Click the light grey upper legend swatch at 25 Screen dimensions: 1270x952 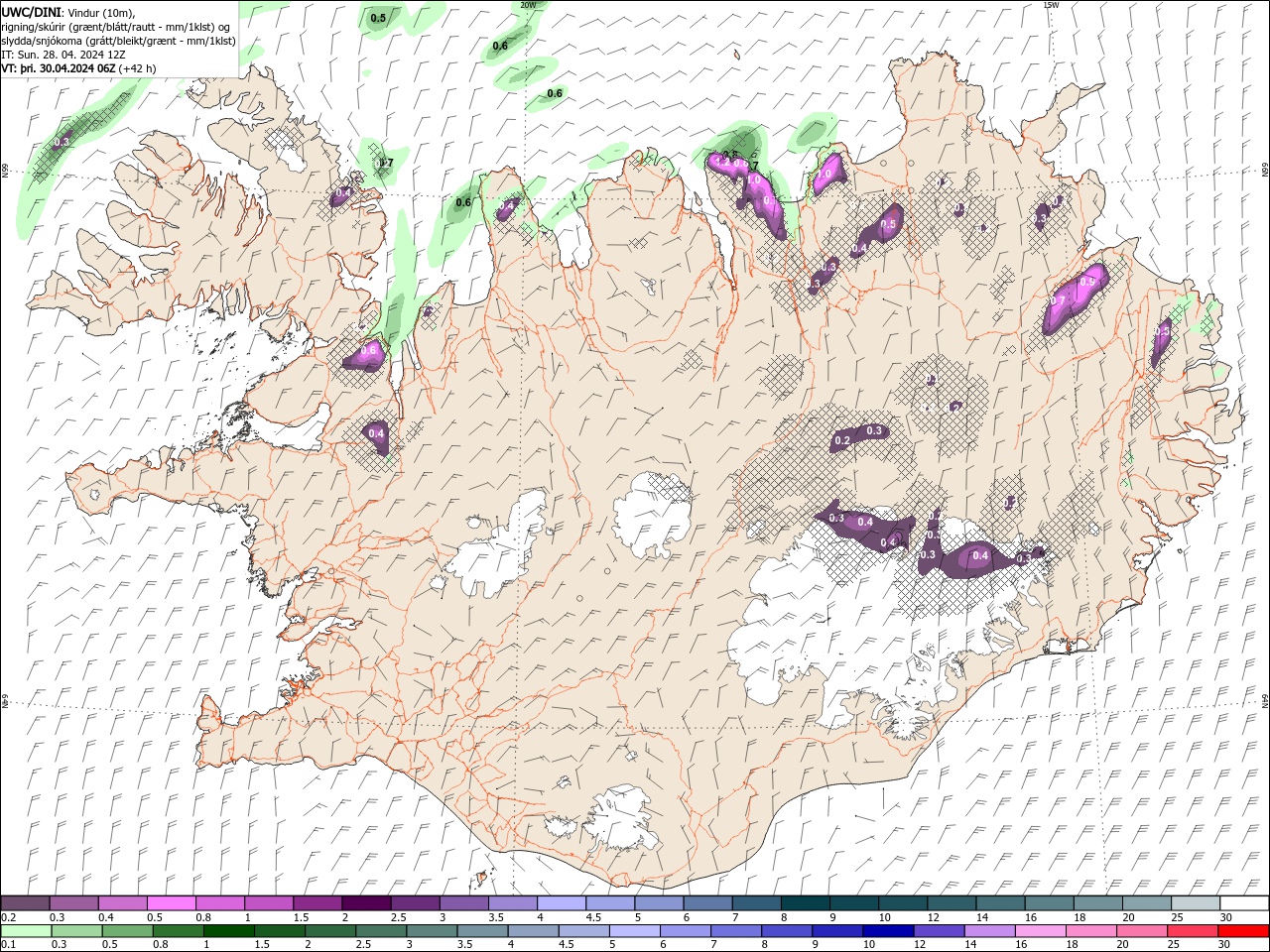tap(1194, 903)
